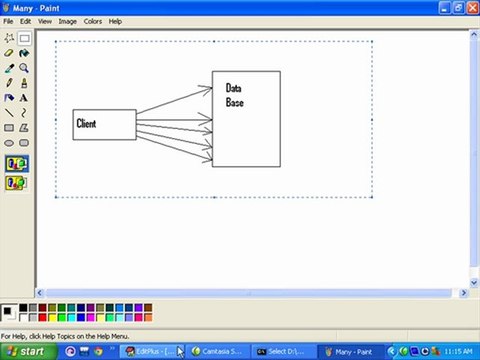Select the Rounded Rectangle tool

tap(24, 143)
